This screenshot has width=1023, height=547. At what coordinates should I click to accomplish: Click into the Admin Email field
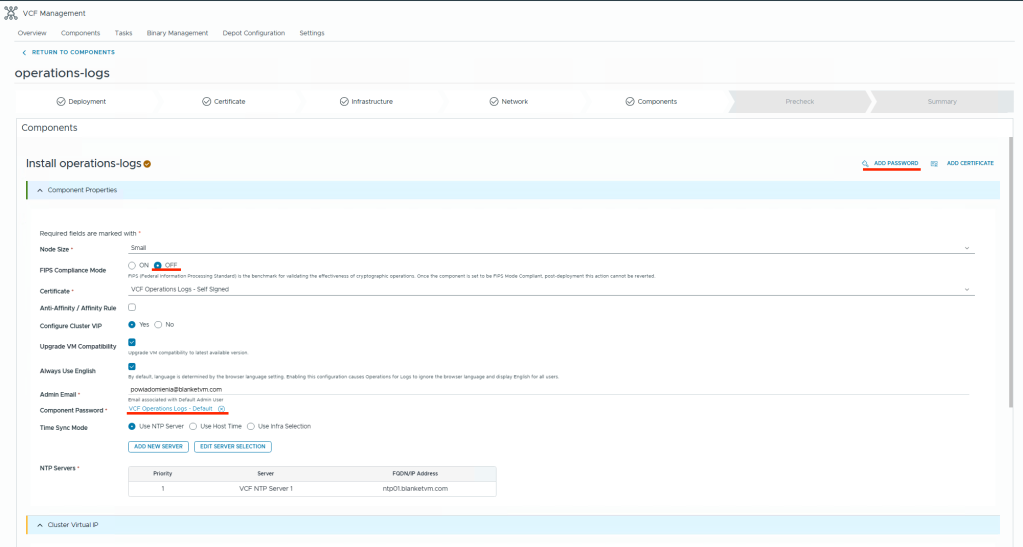550,389
